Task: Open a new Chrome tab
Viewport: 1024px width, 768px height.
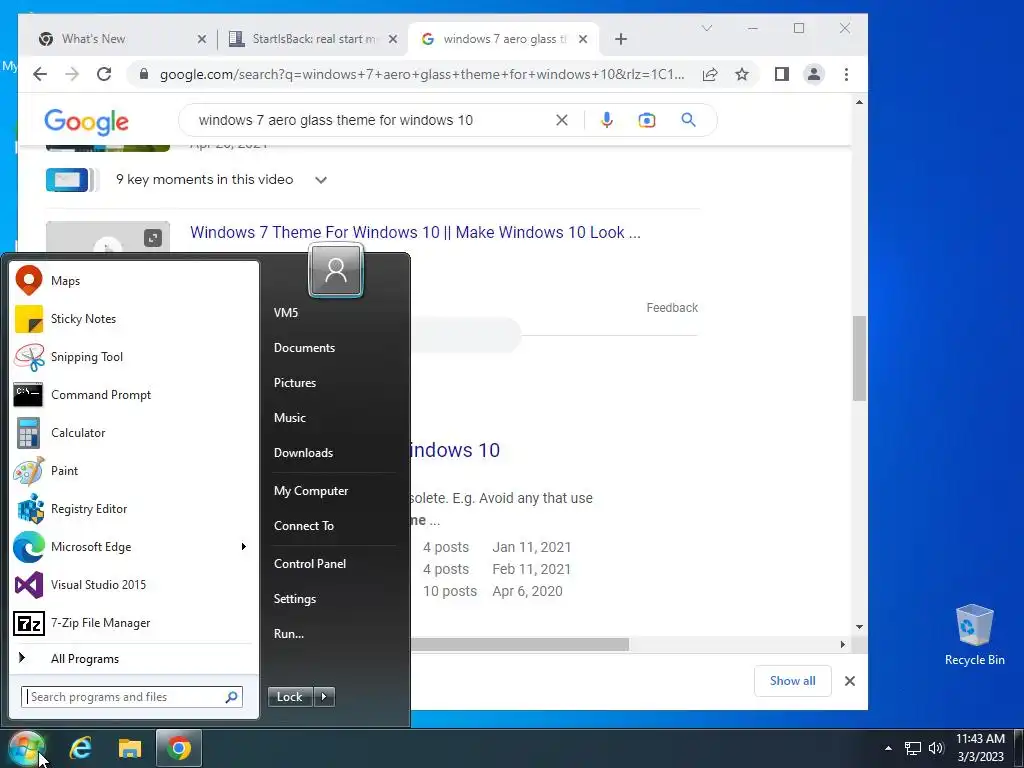Action: tap(621, 39)
